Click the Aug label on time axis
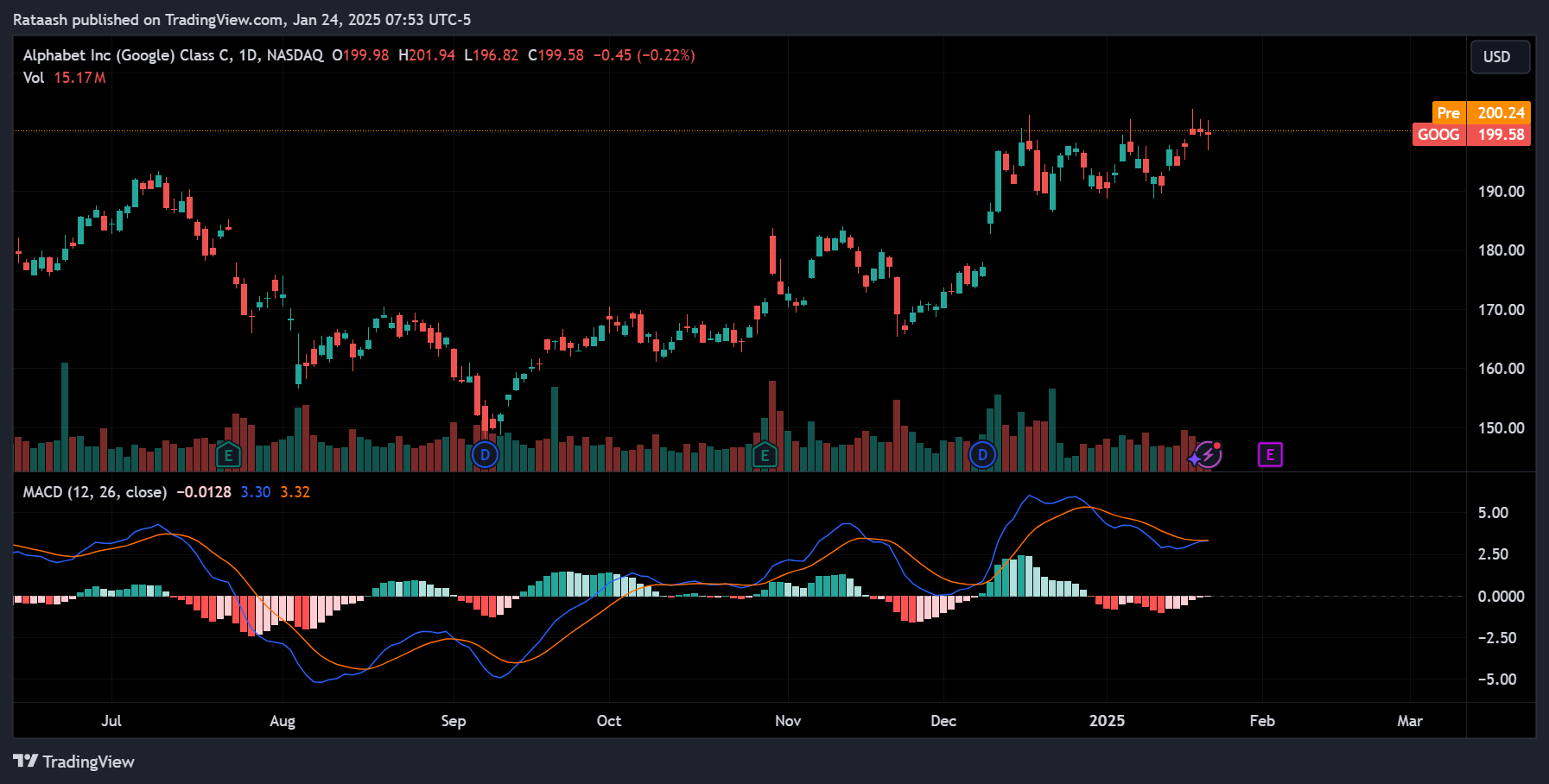This screenshot has height=784, width=1549. coord(283,721)
